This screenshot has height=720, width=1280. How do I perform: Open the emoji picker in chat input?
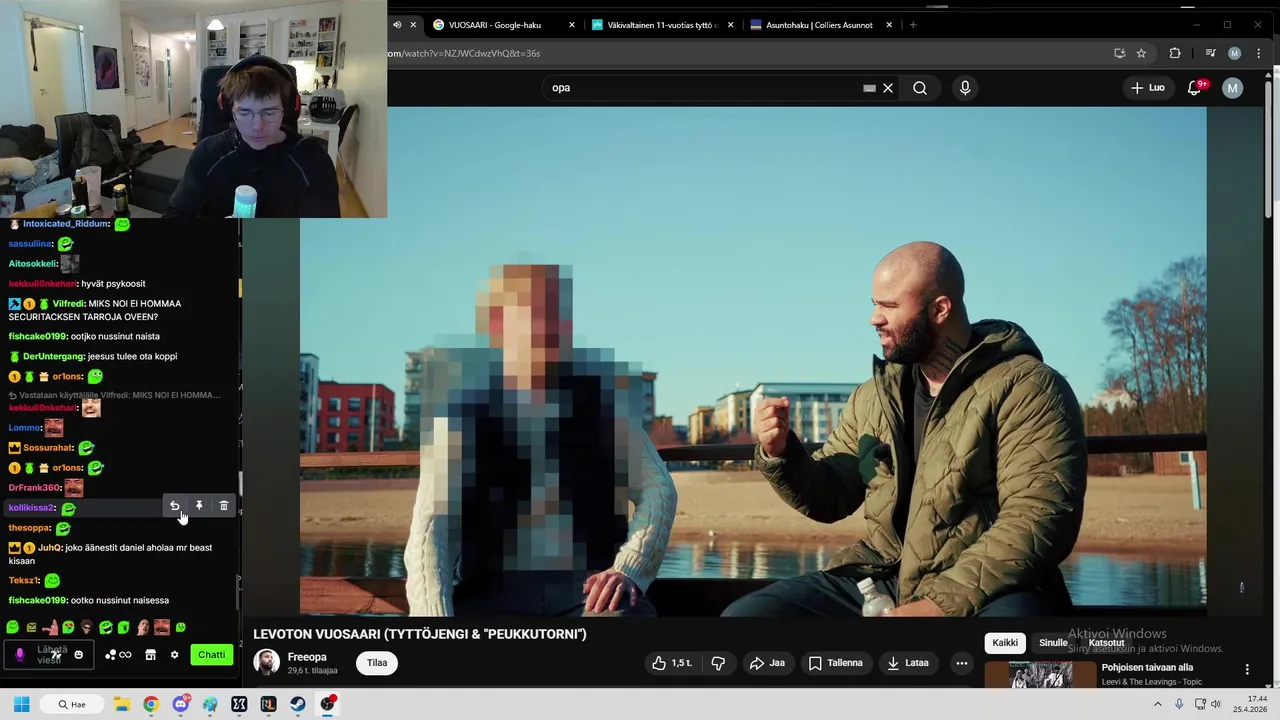79,655
